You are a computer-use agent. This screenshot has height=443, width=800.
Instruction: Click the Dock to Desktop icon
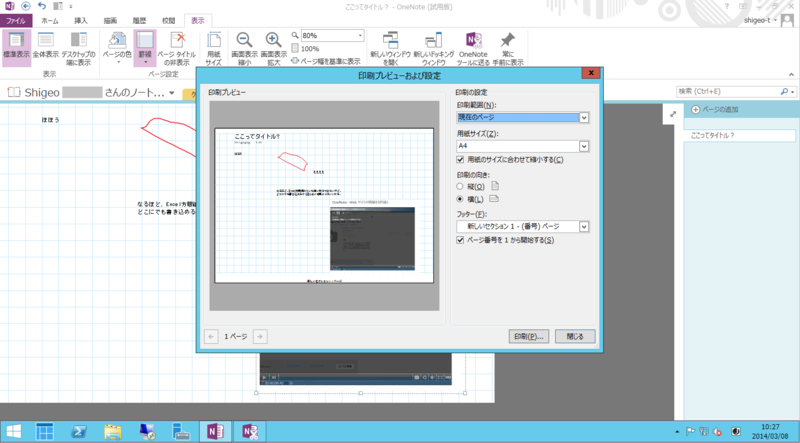coord(78,48)
